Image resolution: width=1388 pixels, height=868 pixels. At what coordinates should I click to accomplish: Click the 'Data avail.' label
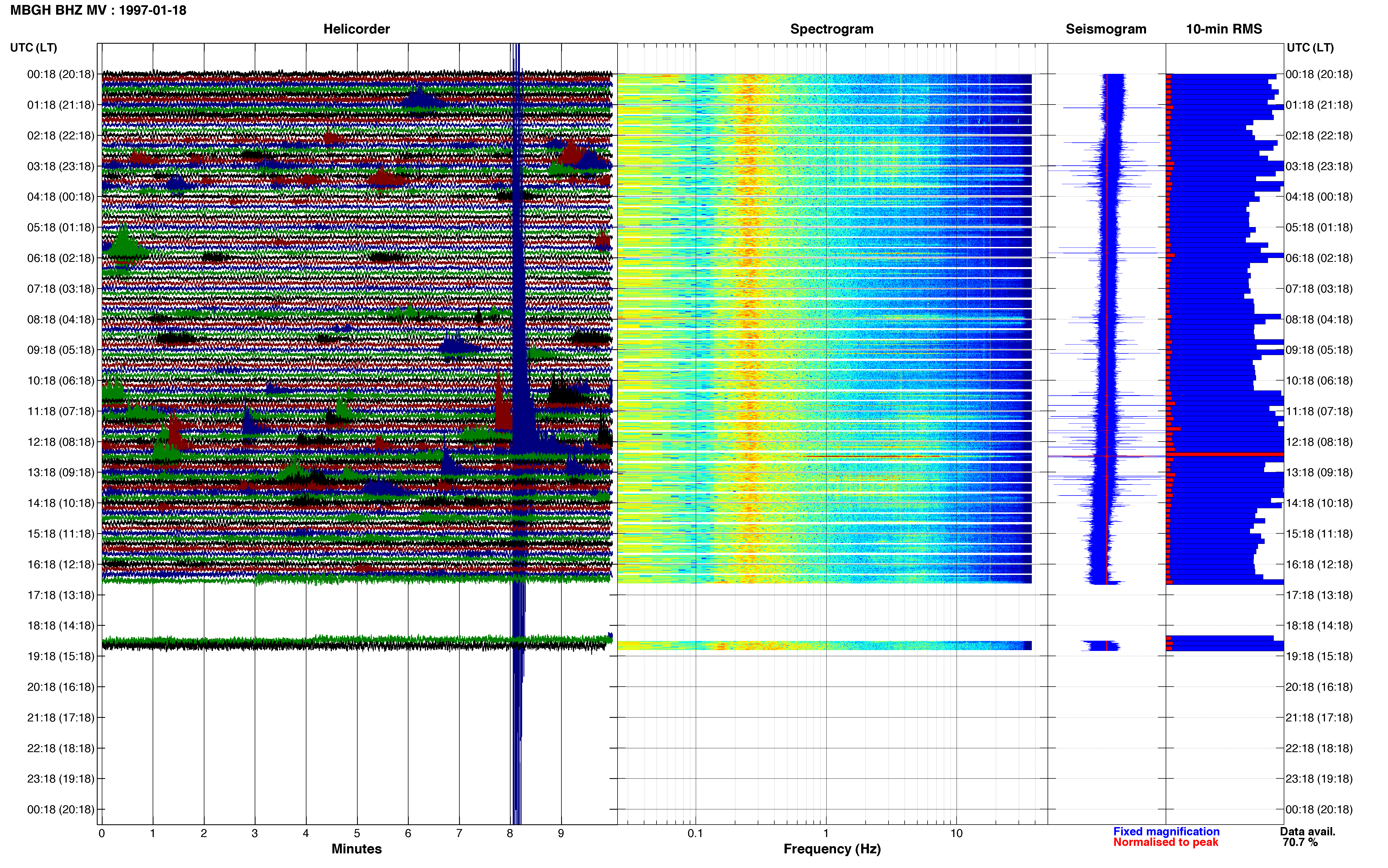tap(1308, 831)
